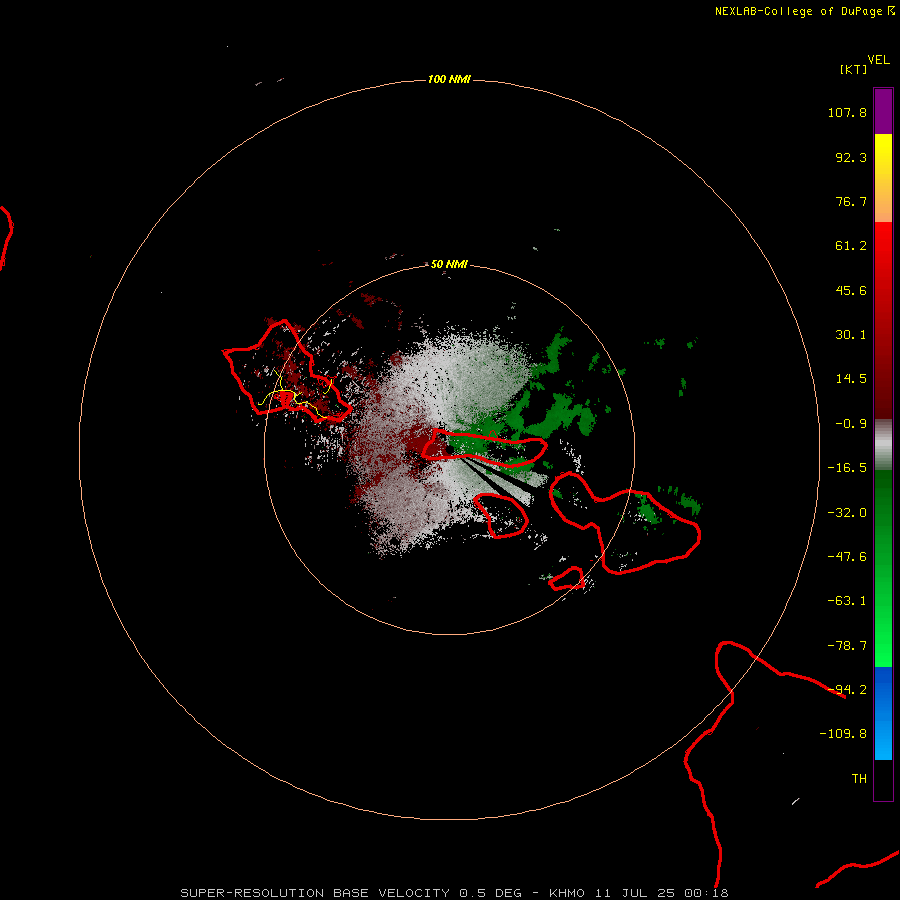
Task: Click the [KT] units label
Action: 853,69
